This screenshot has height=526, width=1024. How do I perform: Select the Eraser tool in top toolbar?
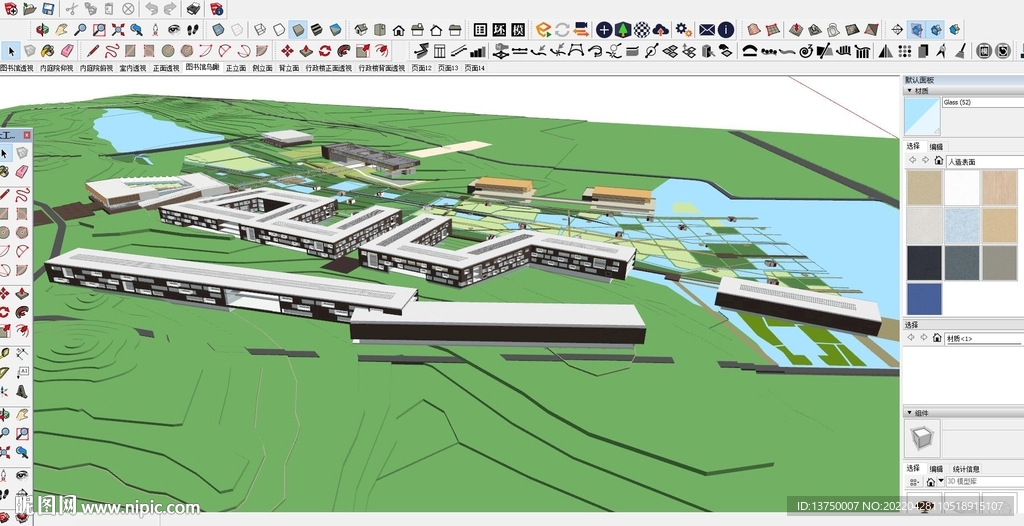(67, 50)
